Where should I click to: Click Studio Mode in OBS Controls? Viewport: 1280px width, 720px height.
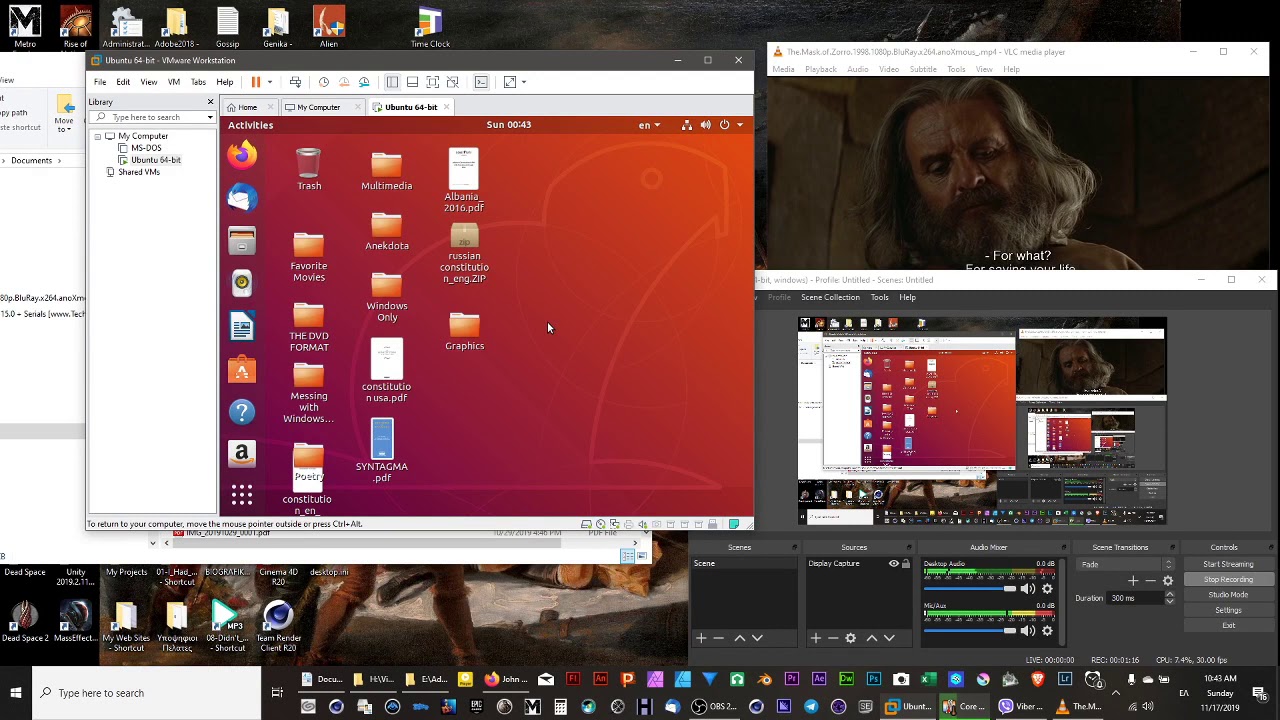tap(1228, 595)
